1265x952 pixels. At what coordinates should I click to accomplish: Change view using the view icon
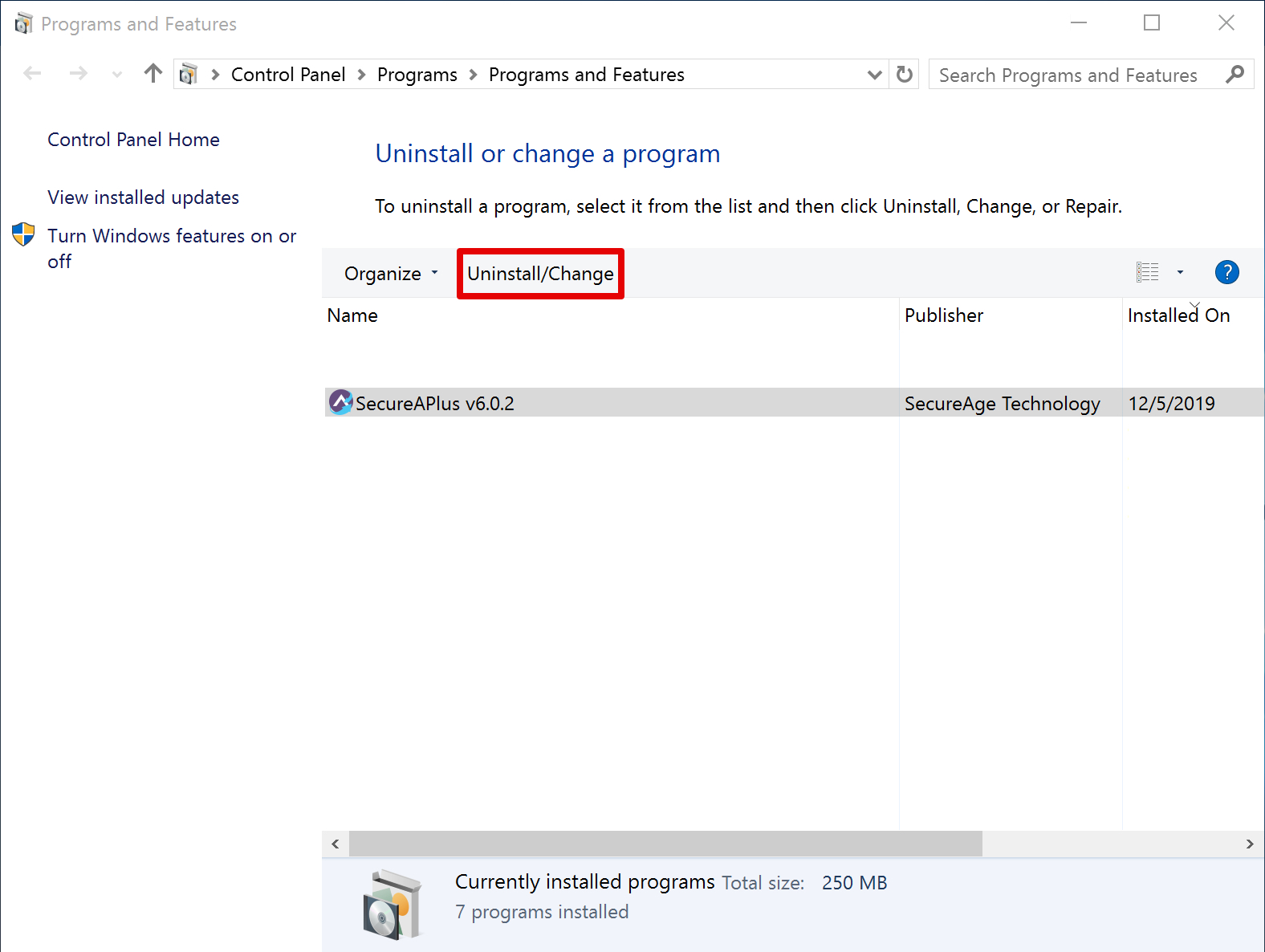[x=1148, y=272]
